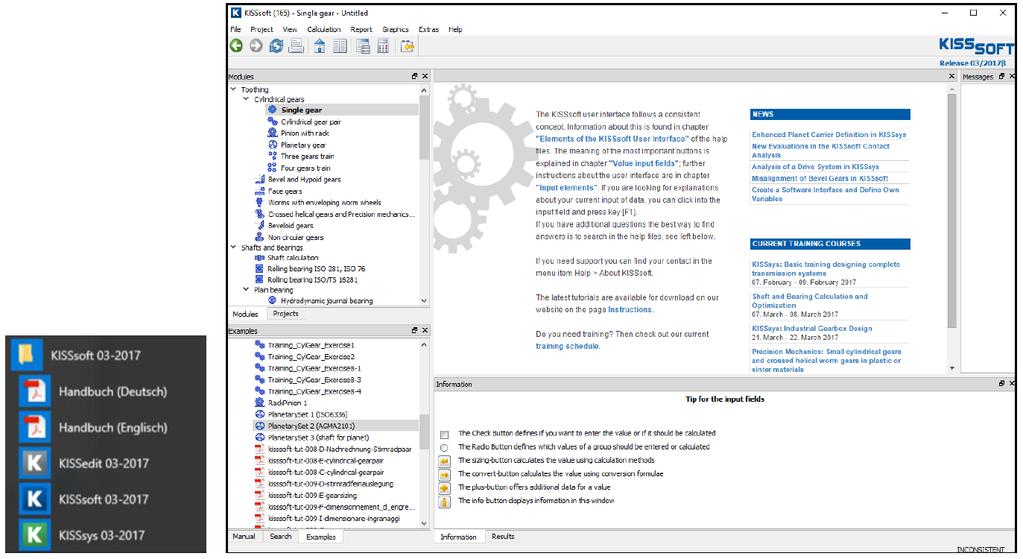Select the Non circular gears module
This screenshot has height=559, width=1023.
pyautogui.click(x=296, y=237)
